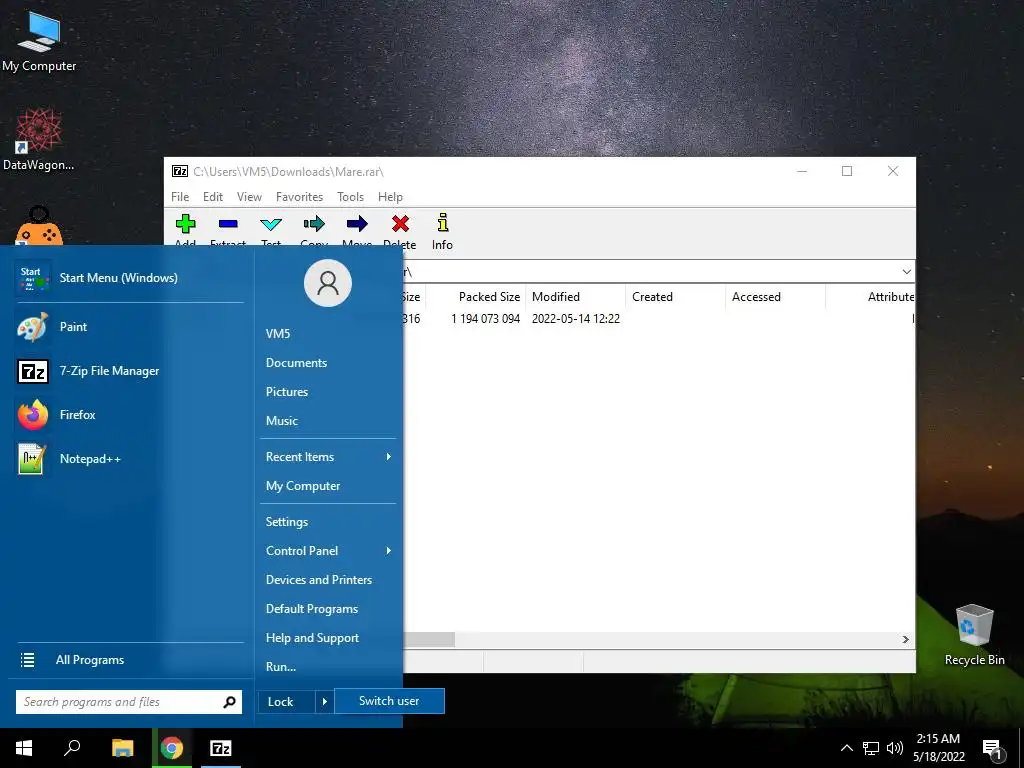Open the 7-Zip address bar dropdown
1024x768 pixels.
pyautogui.click(x=906, y=272)
